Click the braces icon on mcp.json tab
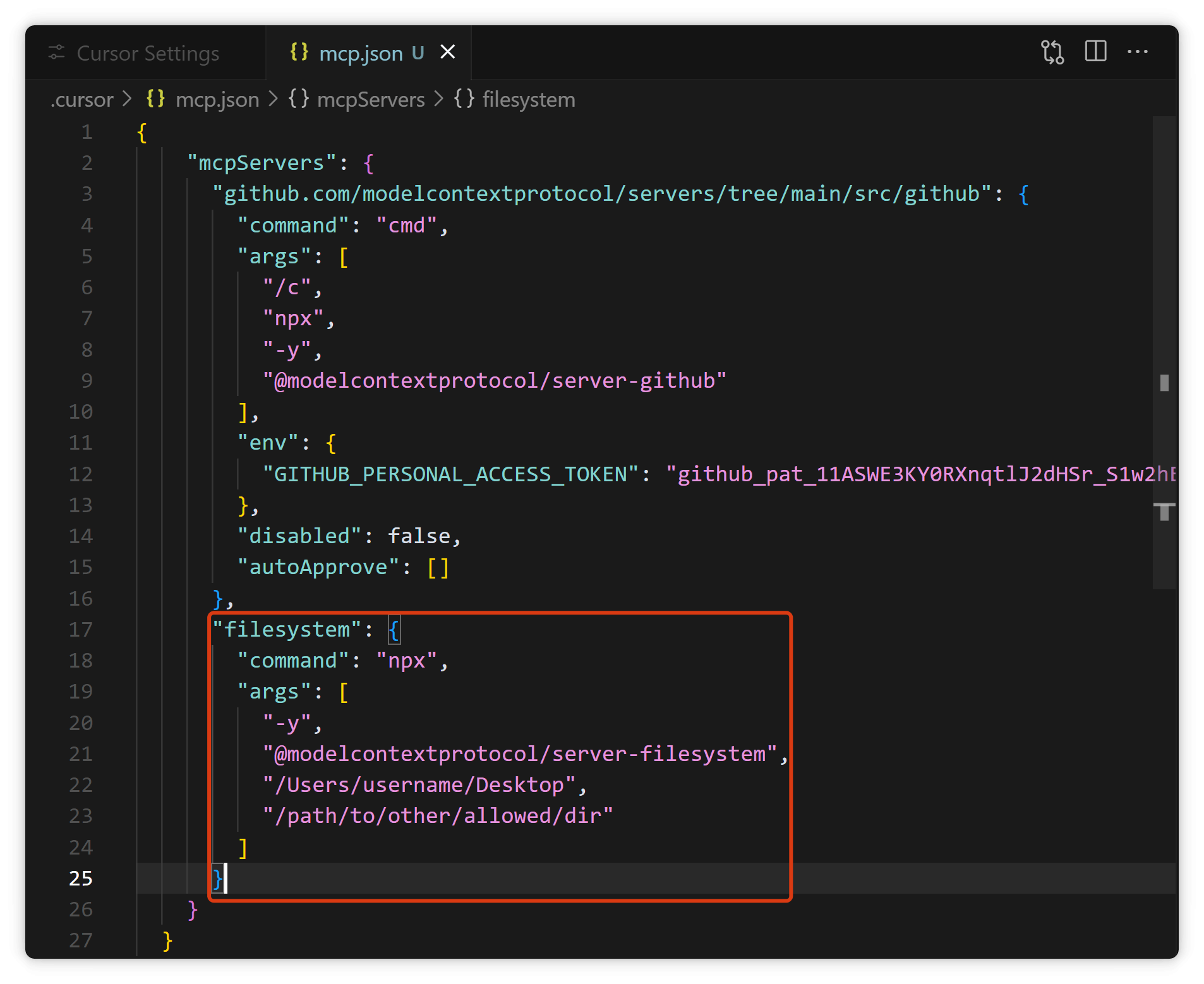Screen dimensions: 1204x984 pos(299,52)
